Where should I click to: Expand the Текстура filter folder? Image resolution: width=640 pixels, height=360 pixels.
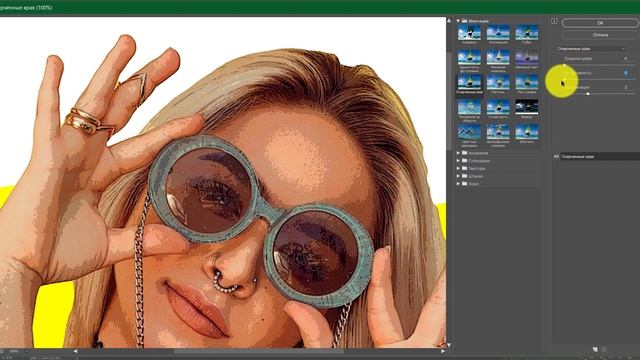point(458,169)
